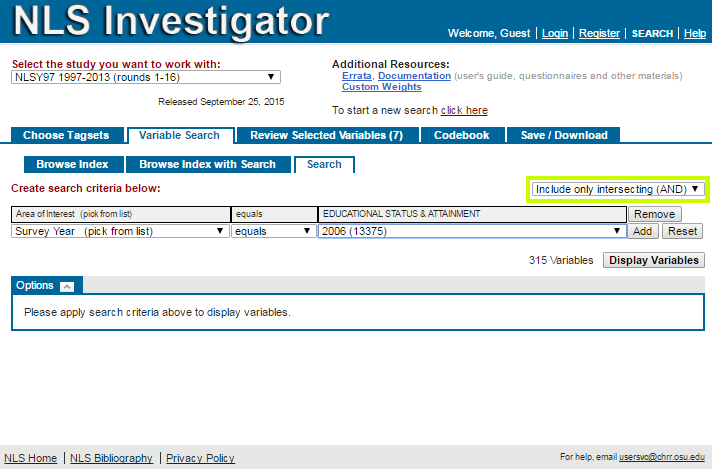Open the study selection dropdown NLSY97 1997-2013
Image resolution: width=712 pixels, height=472 pixels.
pos(146,77)
